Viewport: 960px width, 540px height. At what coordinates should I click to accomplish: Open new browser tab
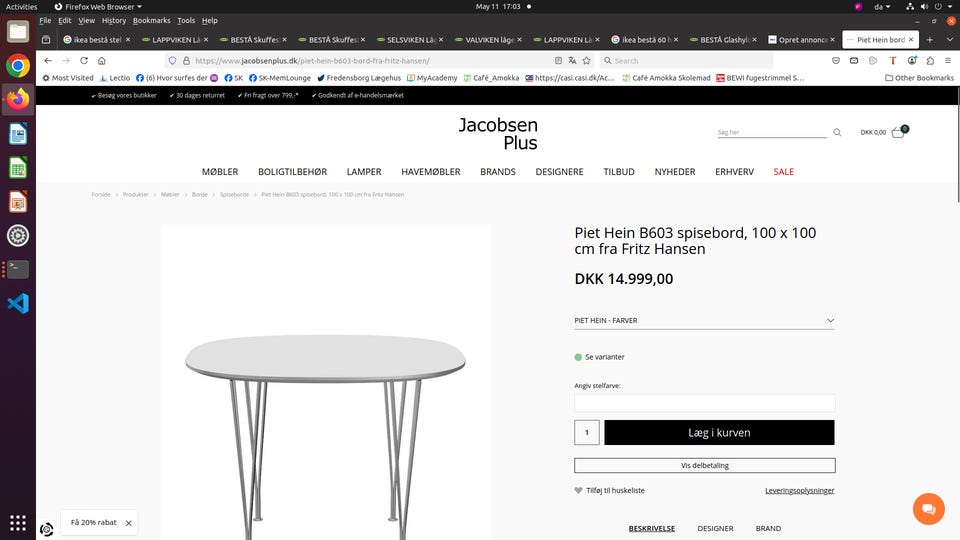click(x=929, y=40)
